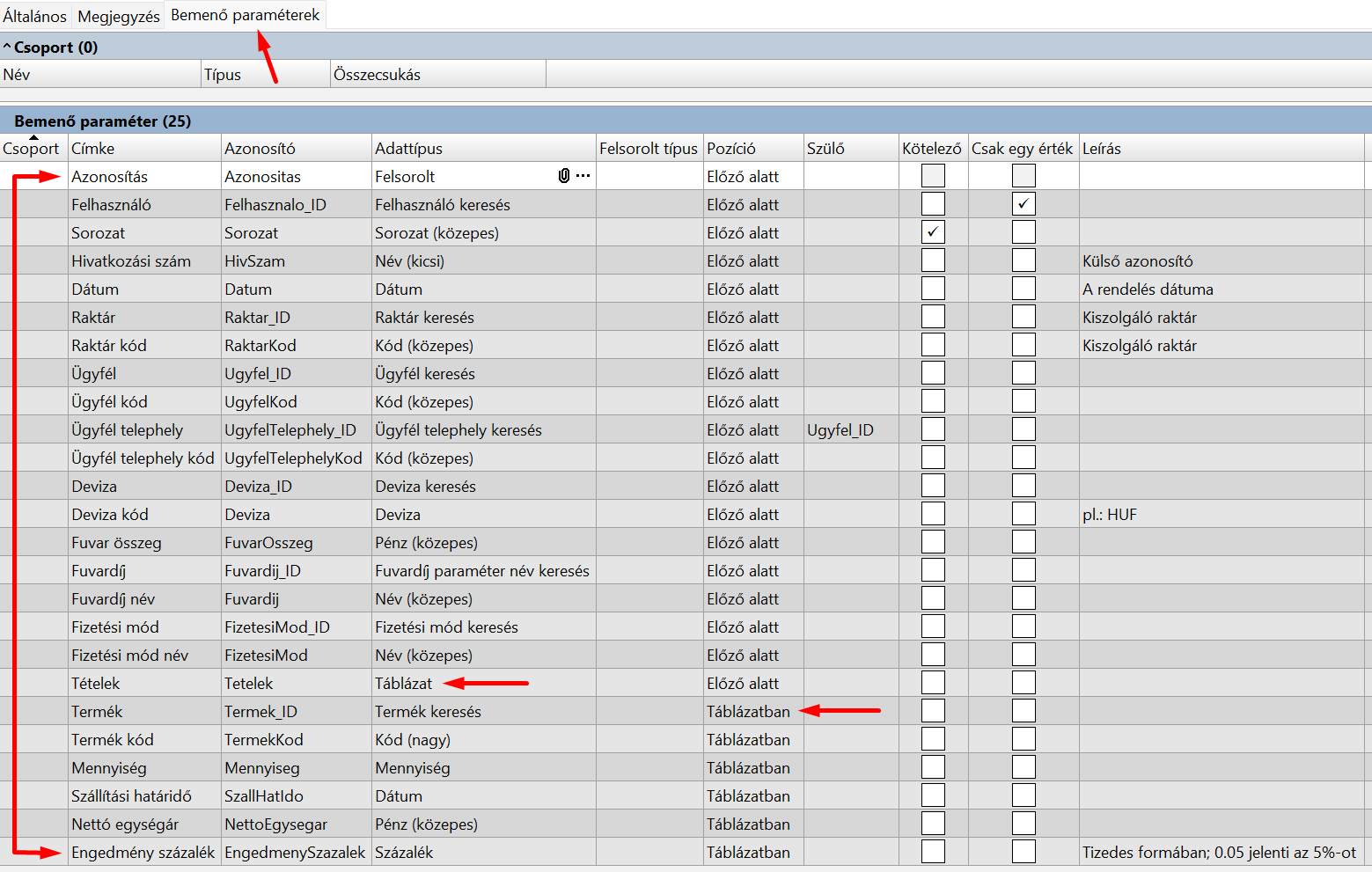Click the Ügyfél keresés data type cell
The width and height of the screenshot is (1372, 872).
coord(484,373)
